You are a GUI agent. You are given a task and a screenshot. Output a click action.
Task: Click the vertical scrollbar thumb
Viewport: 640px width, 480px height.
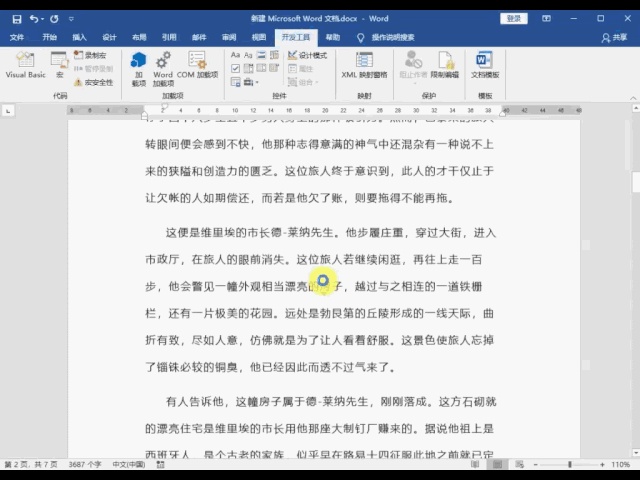636,182
